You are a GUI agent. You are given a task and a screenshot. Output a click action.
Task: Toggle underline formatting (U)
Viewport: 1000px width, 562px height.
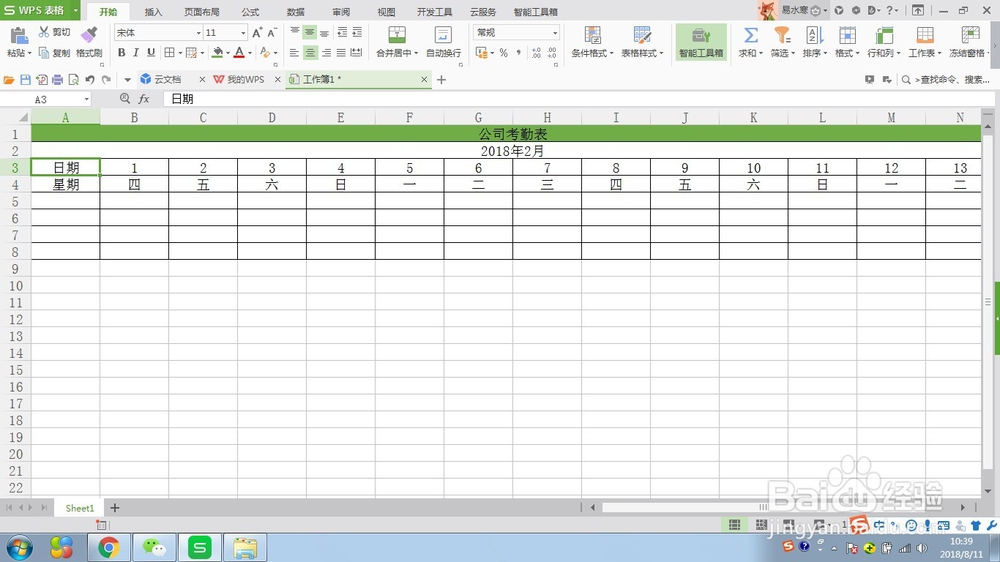click(151, 53)
